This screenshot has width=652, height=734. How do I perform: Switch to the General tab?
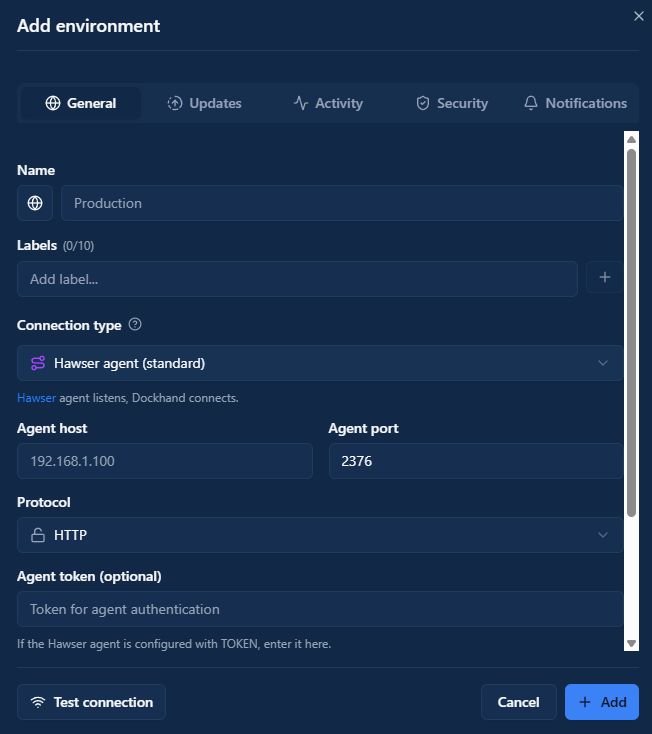point(81,103)
